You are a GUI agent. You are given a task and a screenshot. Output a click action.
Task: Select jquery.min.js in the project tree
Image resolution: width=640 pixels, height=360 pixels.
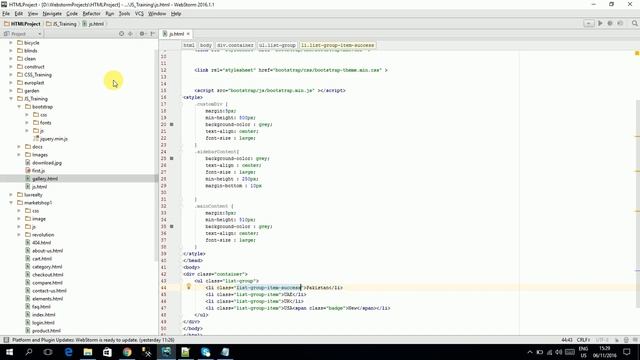tap(53, 139)
